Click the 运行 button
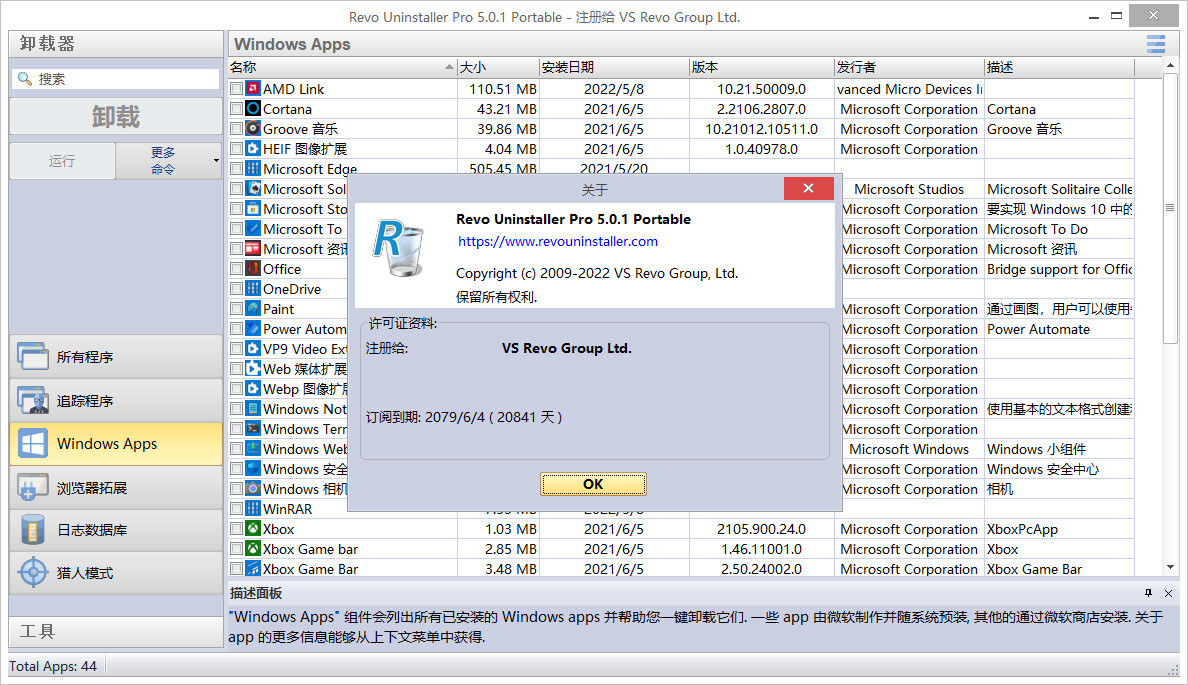Image resolution: width=1188 pixels, height=685 pixels. (62, 161)
